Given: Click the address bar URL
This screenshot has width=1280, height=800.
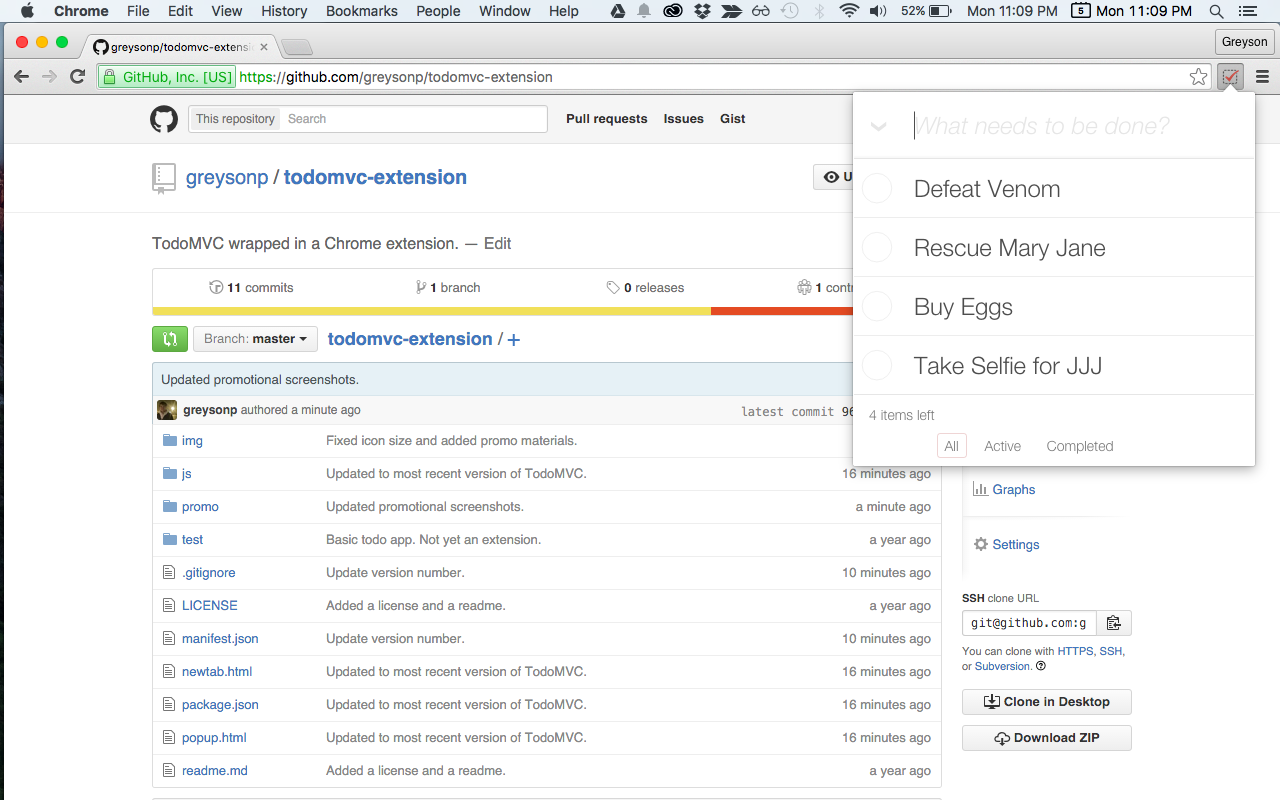Looking at the screenshot, I should coord(396,77).
